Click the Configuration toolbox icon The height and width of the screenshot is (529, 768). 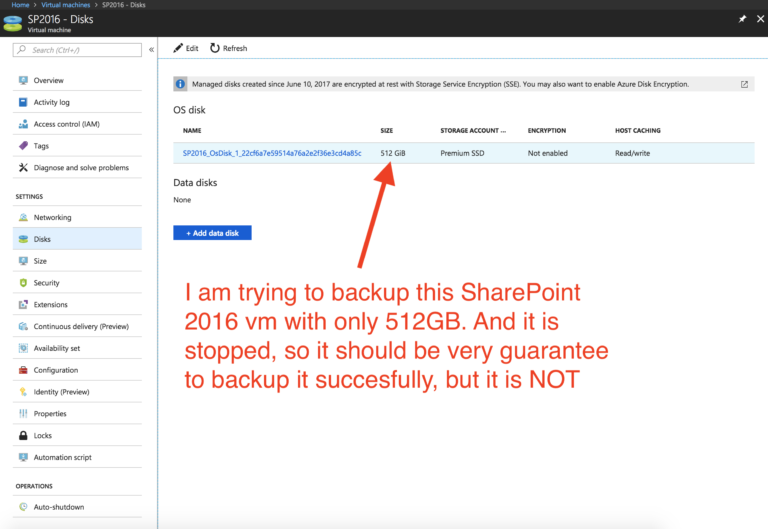[x=23, y=370]
